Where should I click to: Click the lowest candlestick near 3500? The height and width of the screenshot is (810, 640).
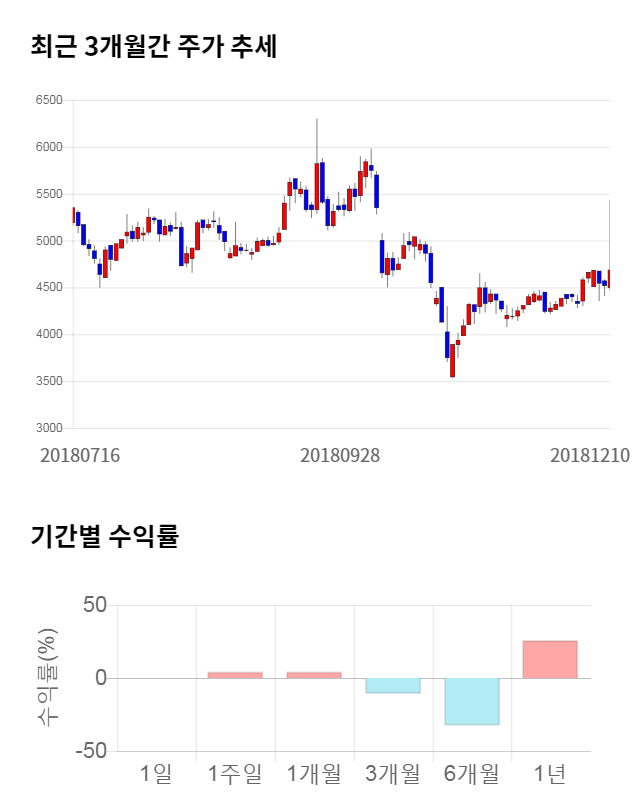452,362
